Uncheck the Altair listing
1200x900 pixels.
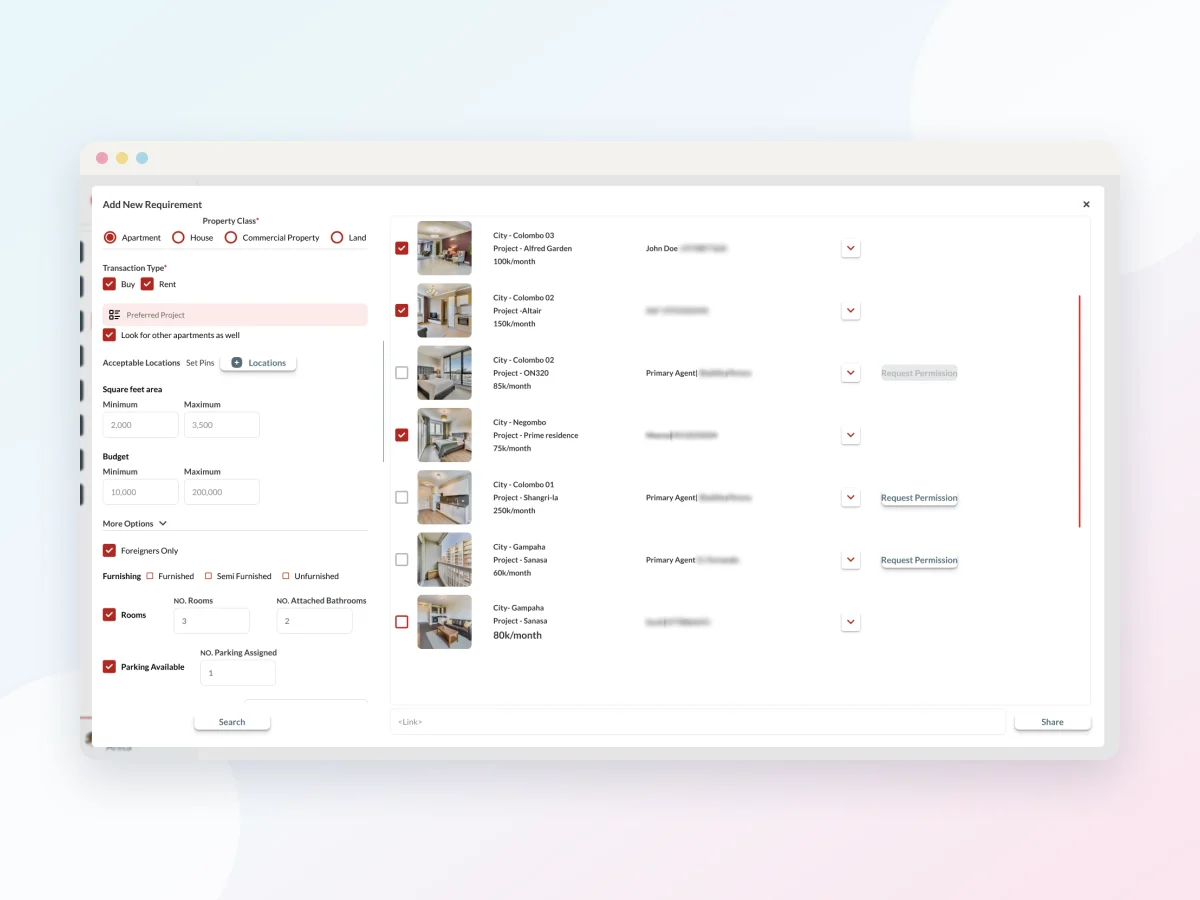pos(402,310)
